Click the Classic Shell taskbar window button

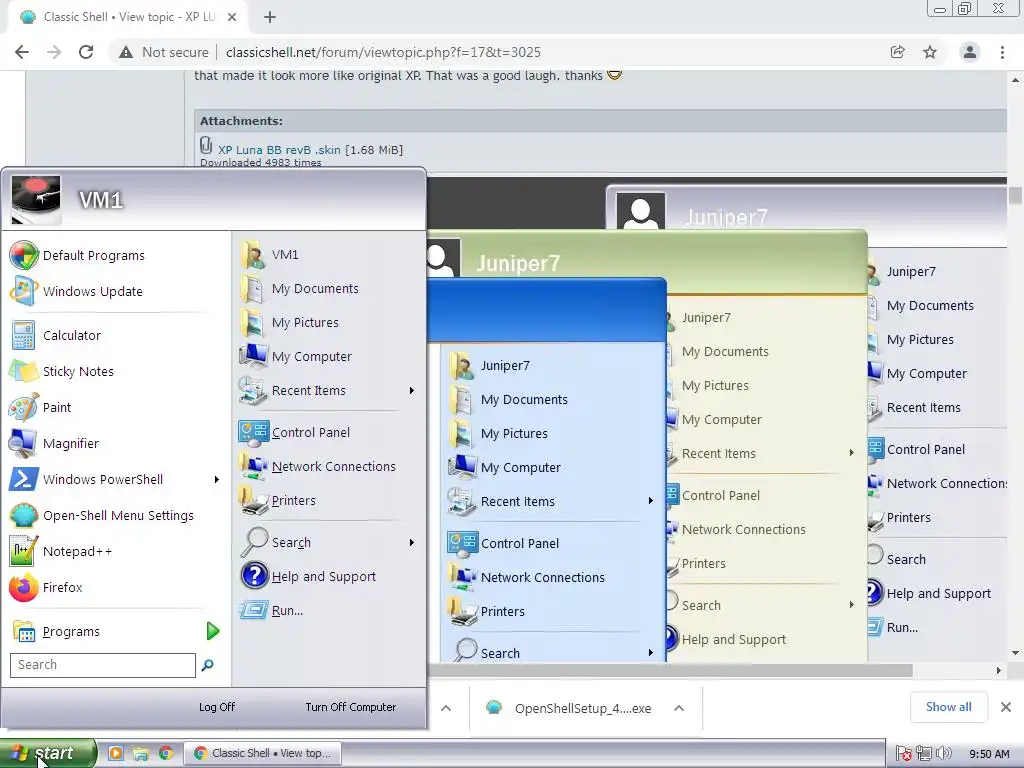click(x=261, y=753)
